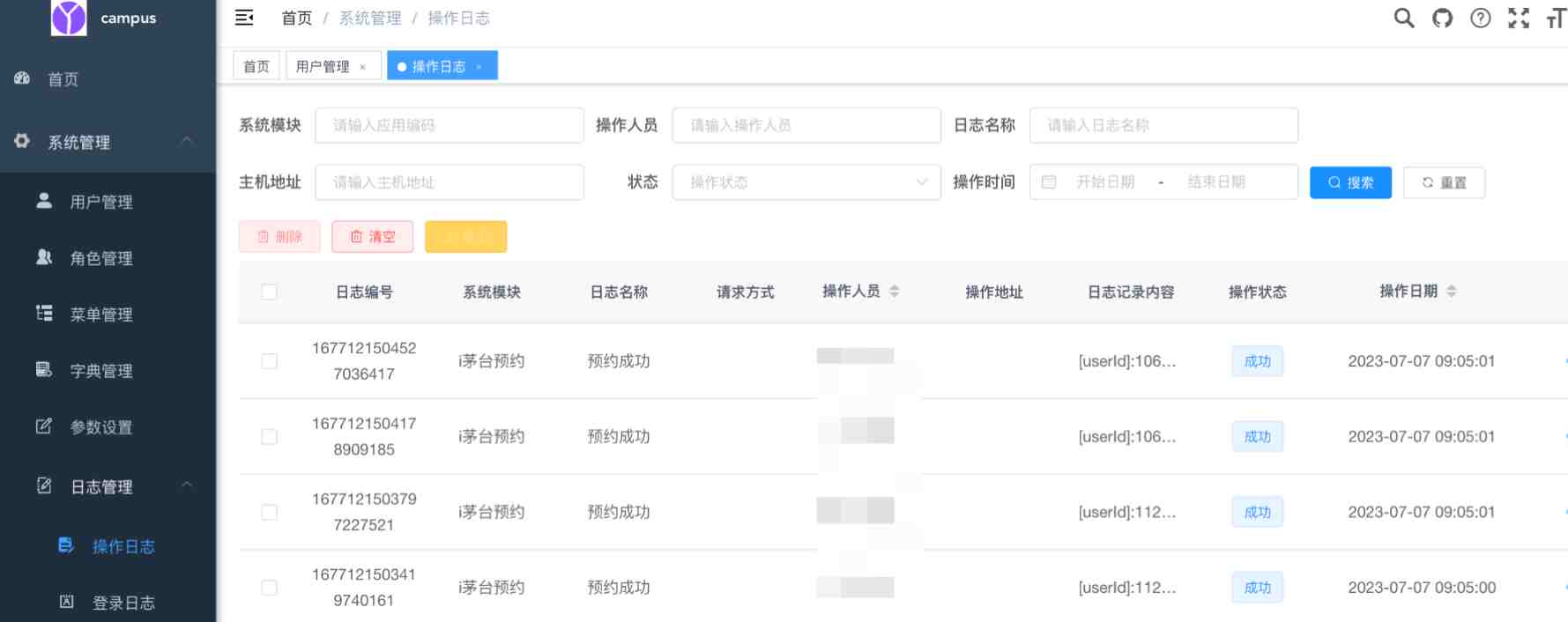The width and height of the screenshot is (1568, 622).
Task: Open the 操作状态 status dropdown
Action: tap(806, 182)
